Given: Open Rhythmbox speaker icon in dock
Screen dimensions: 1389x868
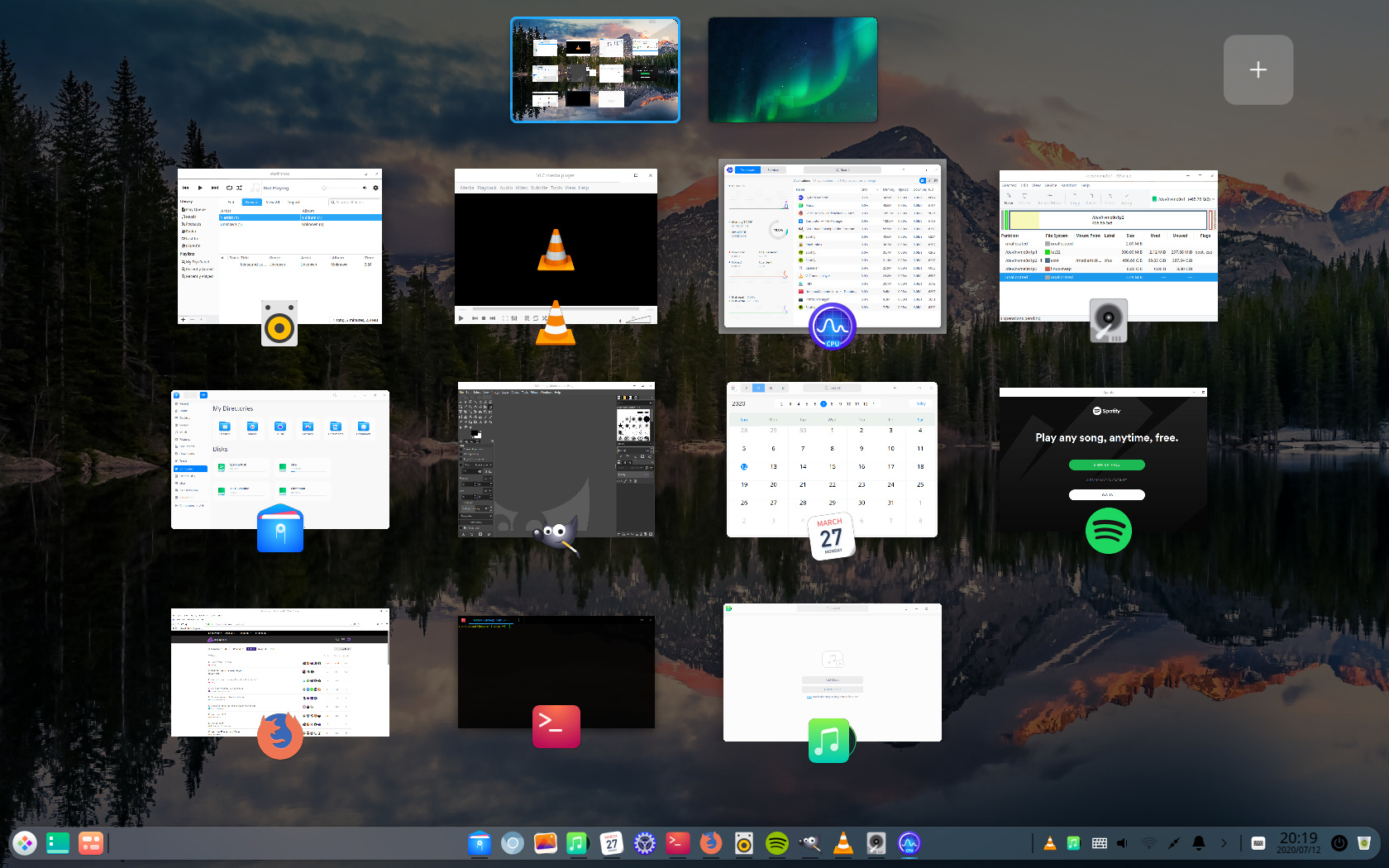Looking at the screenshot, I should (x=744, y=843).
